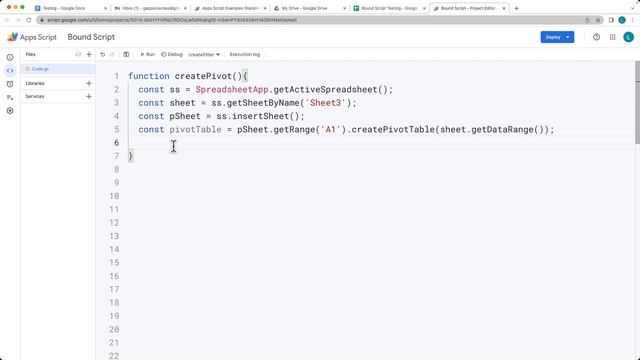
Task: Click the editor vertical scrollbar
Action: [x=637, y=102]
